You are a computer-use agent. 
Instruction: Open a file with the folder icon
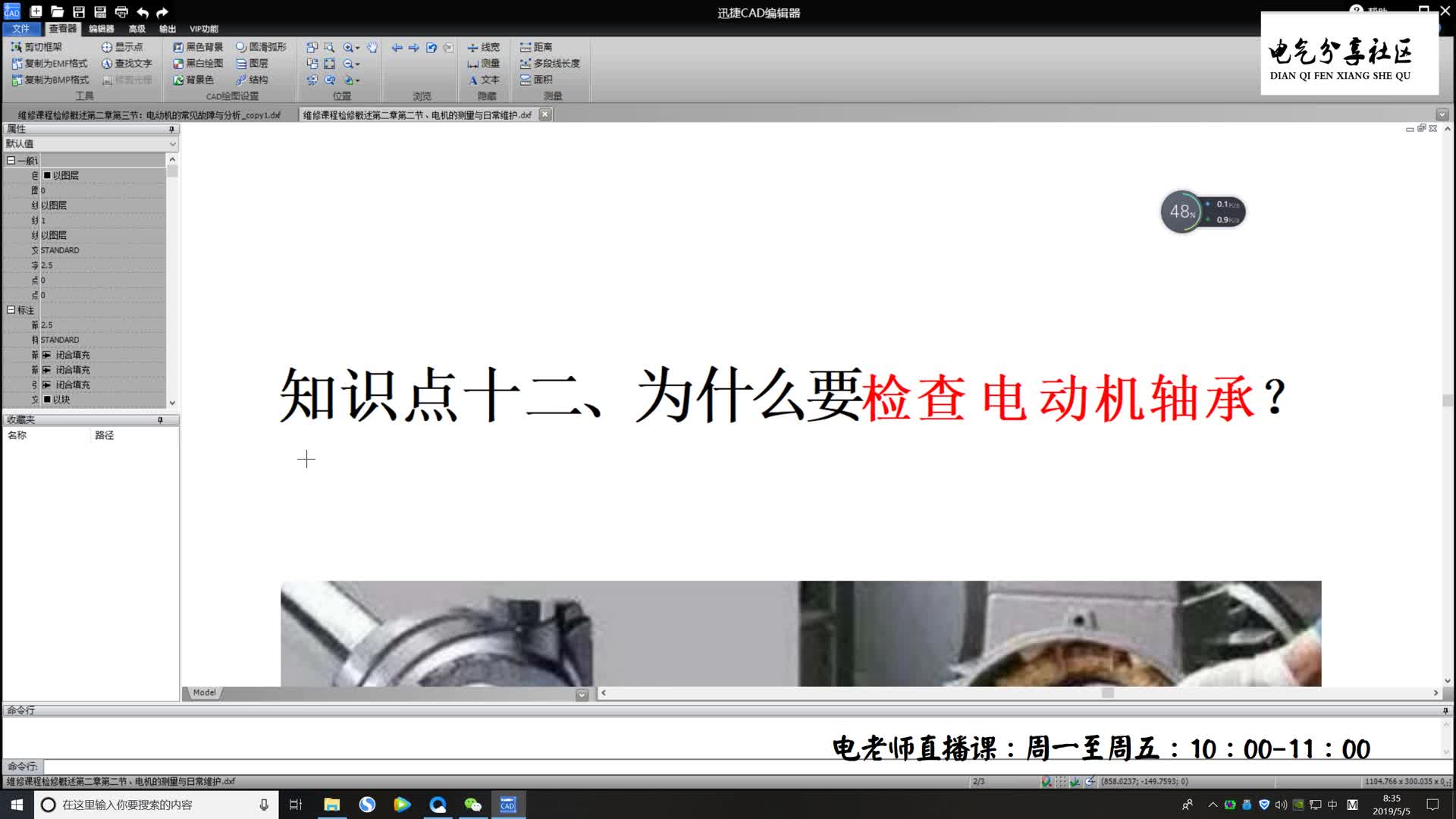click(57, 11)
